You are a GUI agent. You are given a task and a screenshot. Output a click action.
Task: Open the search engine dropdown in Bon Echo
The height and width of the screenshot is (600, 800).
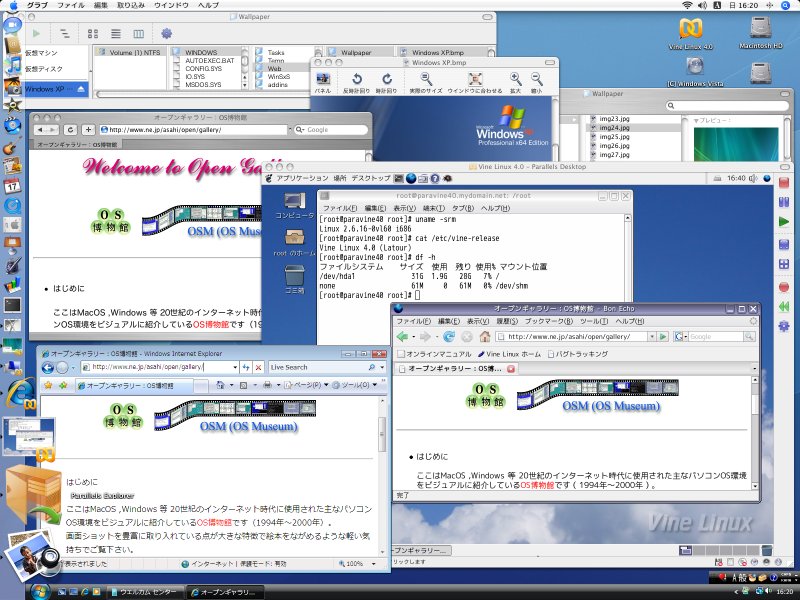tap(681, 337)
